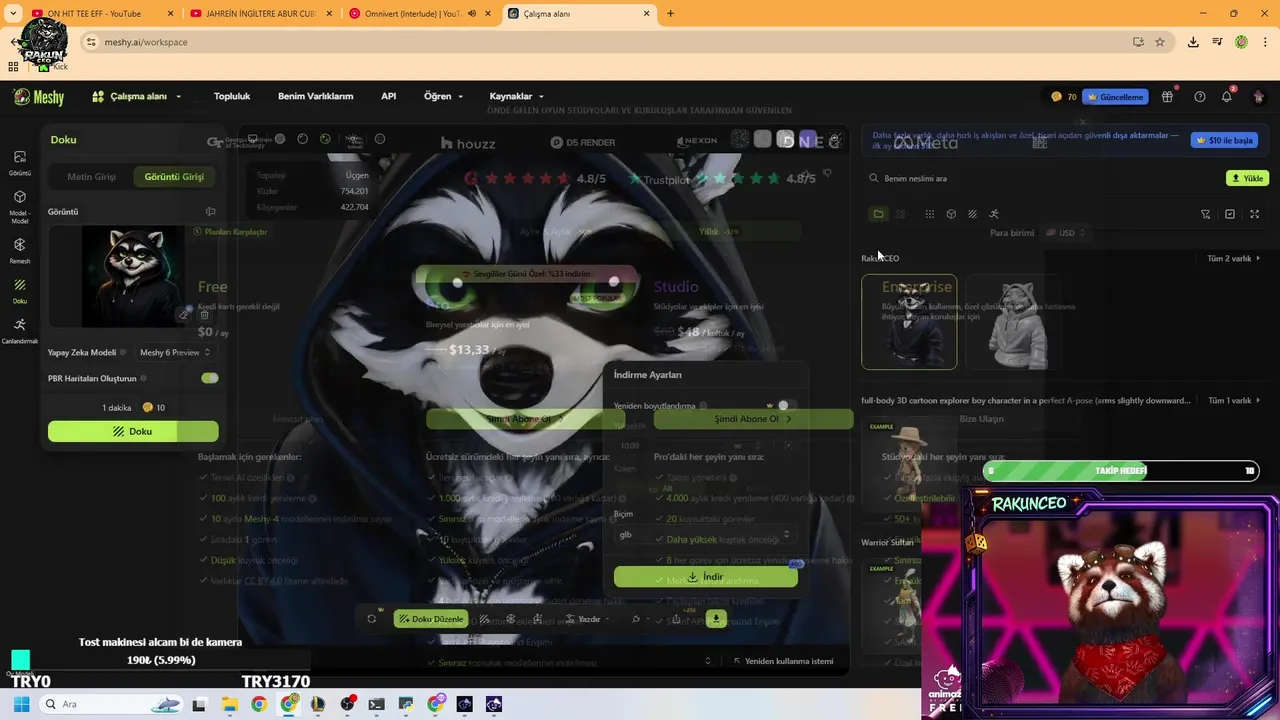Enable asset multi-select checkbox icon
Viewport: 1280px width, 720px height.
coord(1230,214)
